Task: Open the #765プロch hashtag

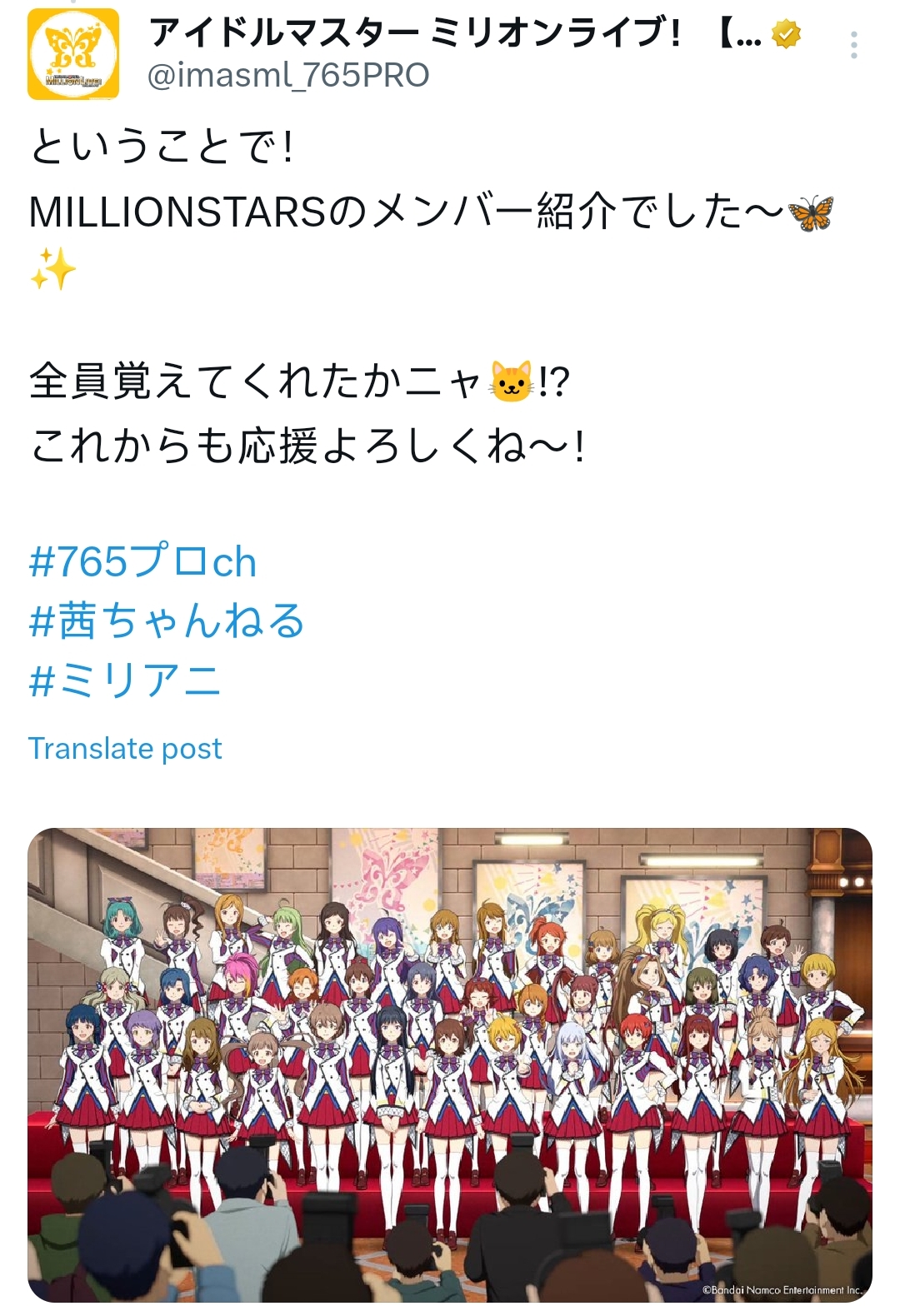Action: pos(142,561)
